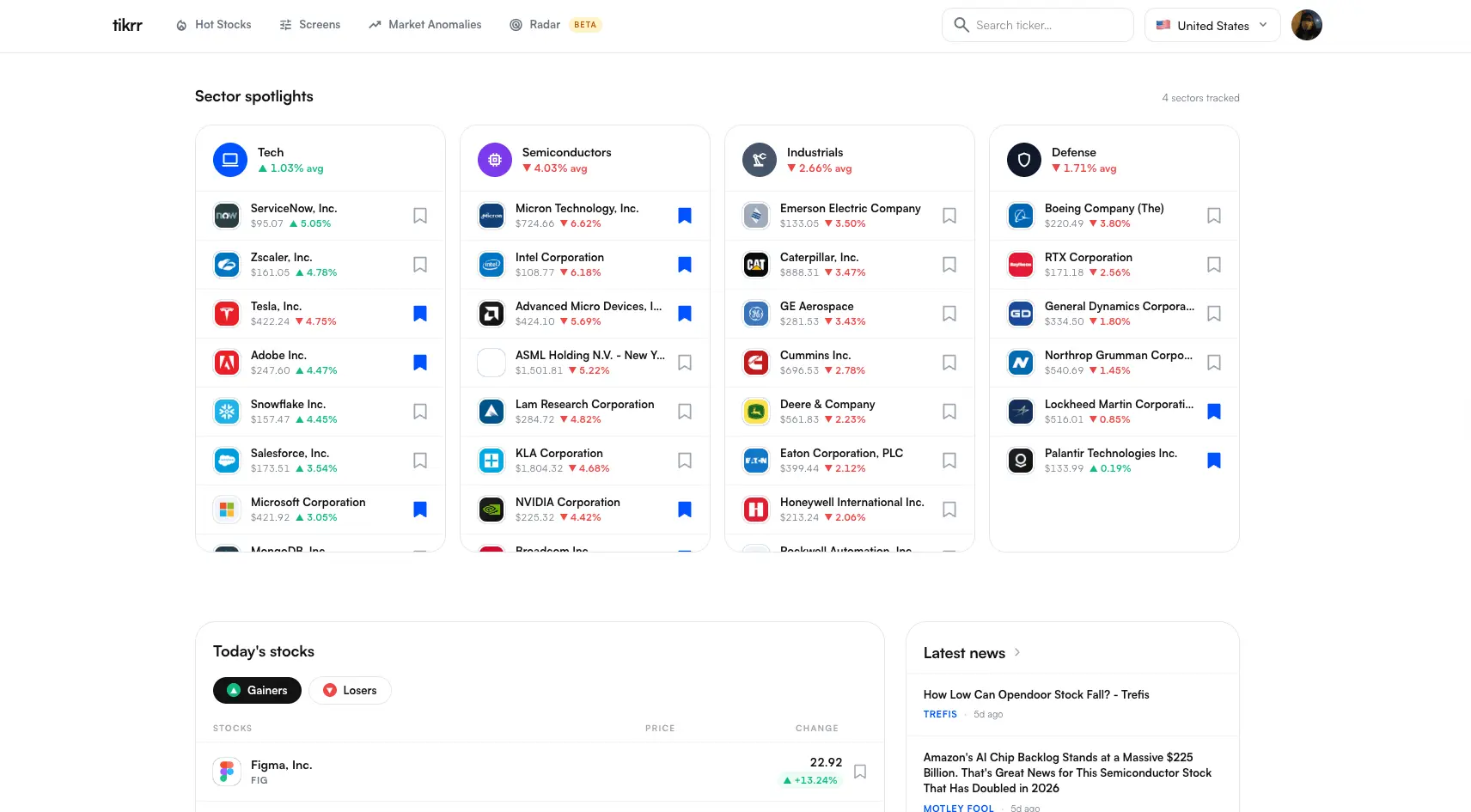This screenshot has width=1471, height=812.
Task: Open the Tech sector icon
Action: click(230, 160)
